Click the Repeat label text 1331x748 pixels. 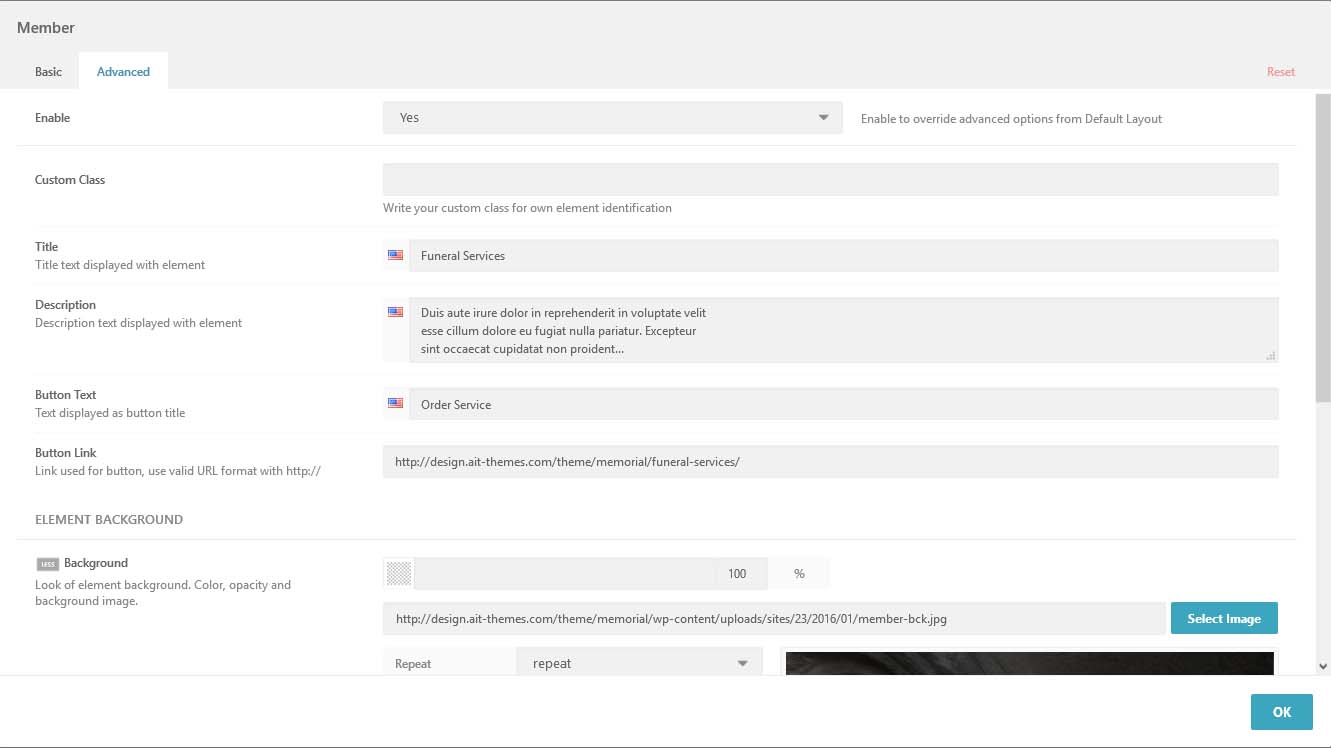pos(413,663)
